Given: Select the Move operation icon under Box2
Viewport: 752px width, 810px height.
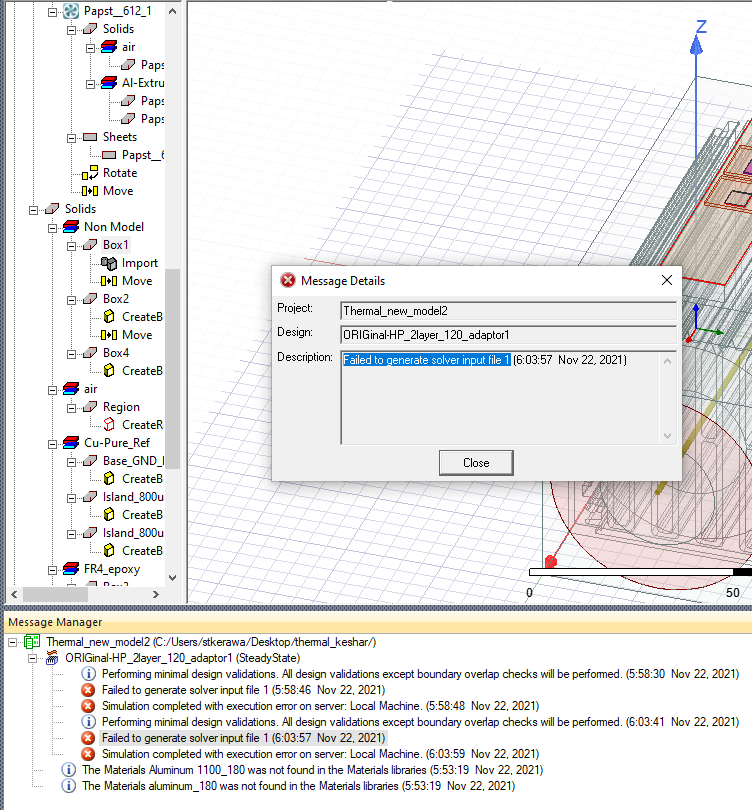Looking at the screenshot, I should pos(109,335).
